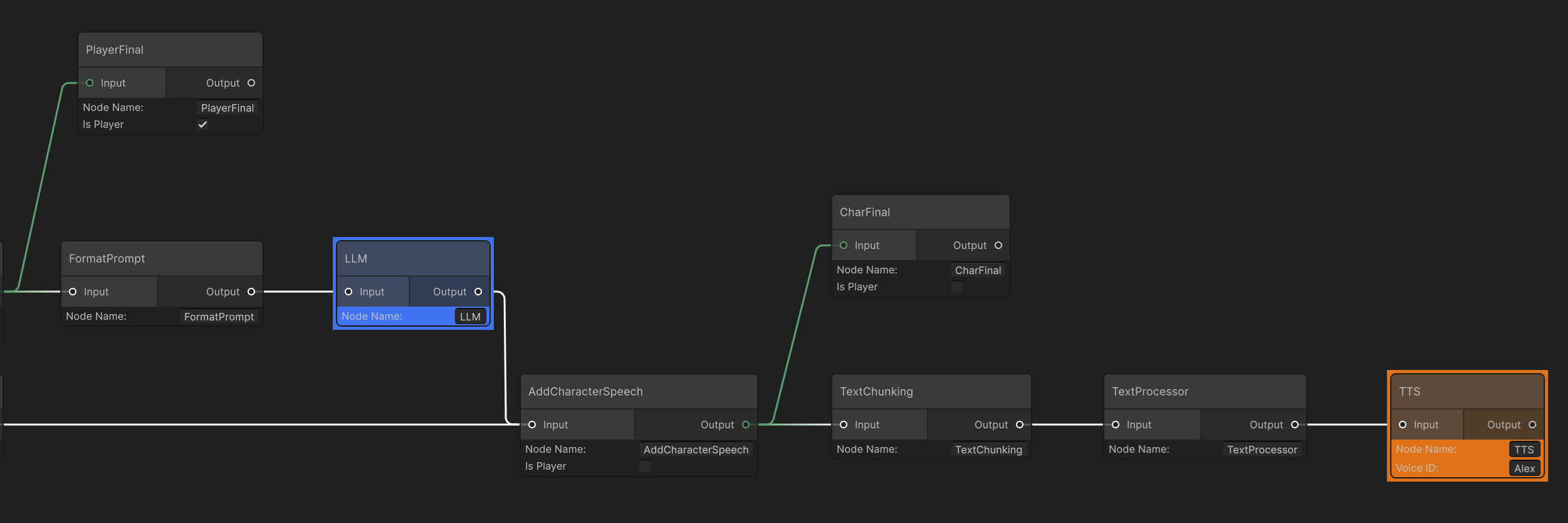Edit the FormatPrompt Node Name field

(x=219, y=317)
